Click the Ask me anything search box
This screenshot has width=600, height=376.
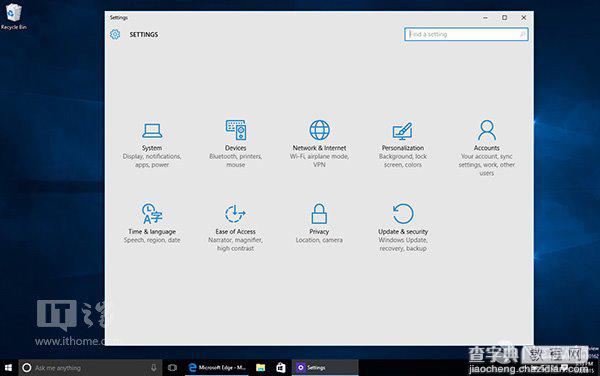pos(91,368)
